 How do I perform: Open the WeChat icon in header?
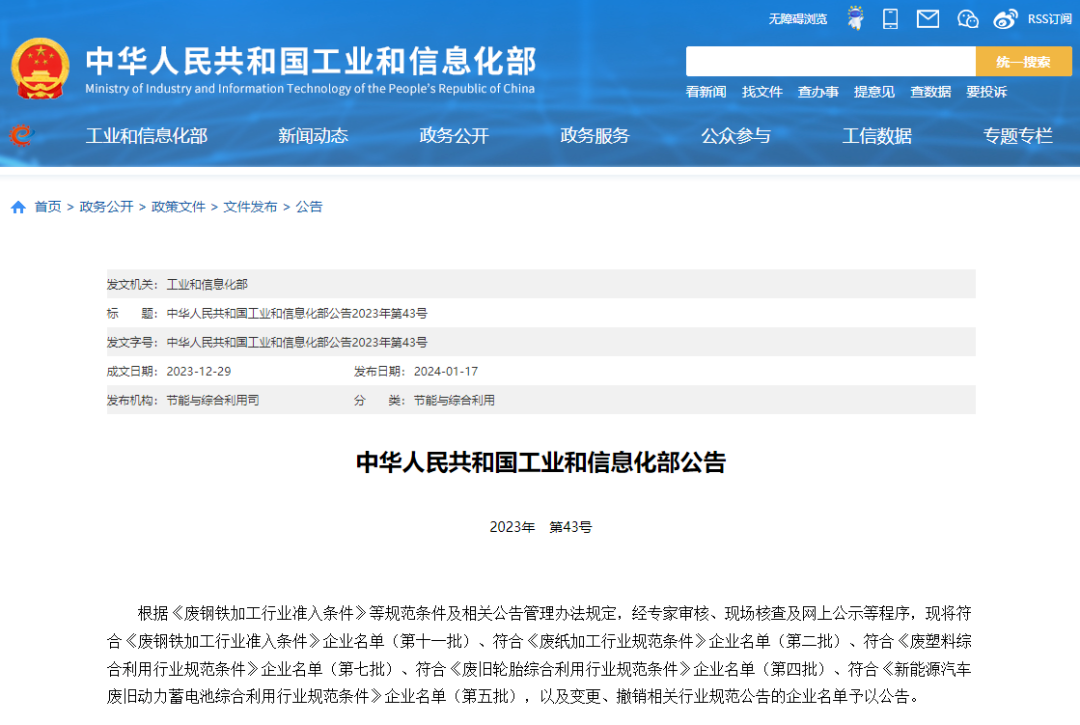968,19
